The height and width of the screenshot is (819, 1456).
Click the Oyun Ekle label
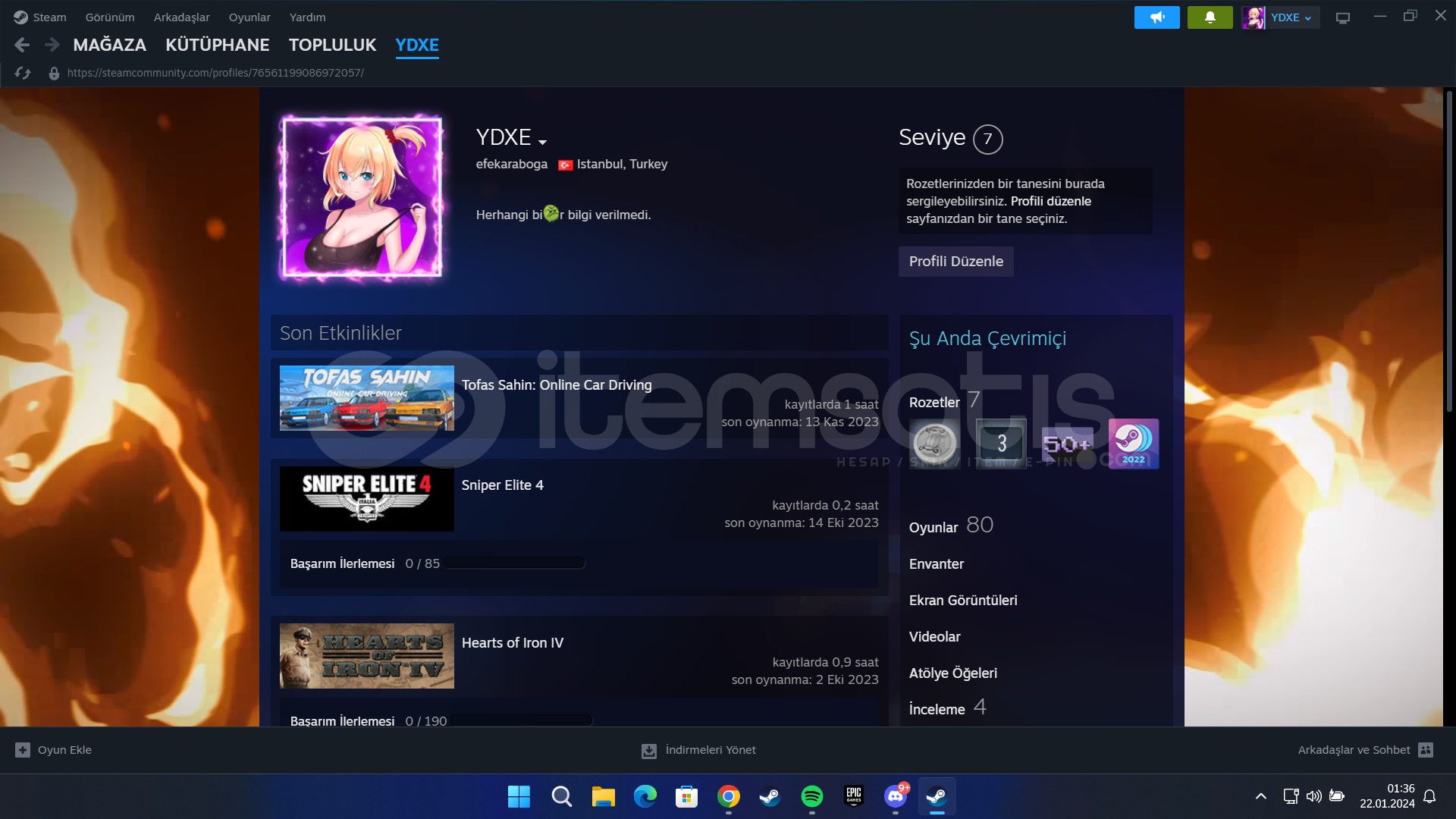pos(64,750)
